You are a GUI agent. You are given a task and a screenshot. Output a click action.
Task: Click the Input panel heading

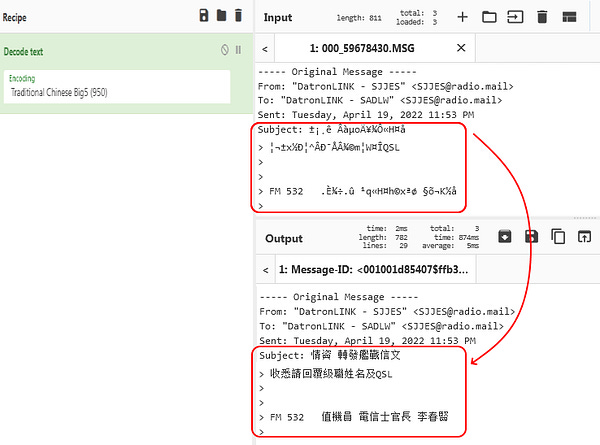click(x=278, y=17)
